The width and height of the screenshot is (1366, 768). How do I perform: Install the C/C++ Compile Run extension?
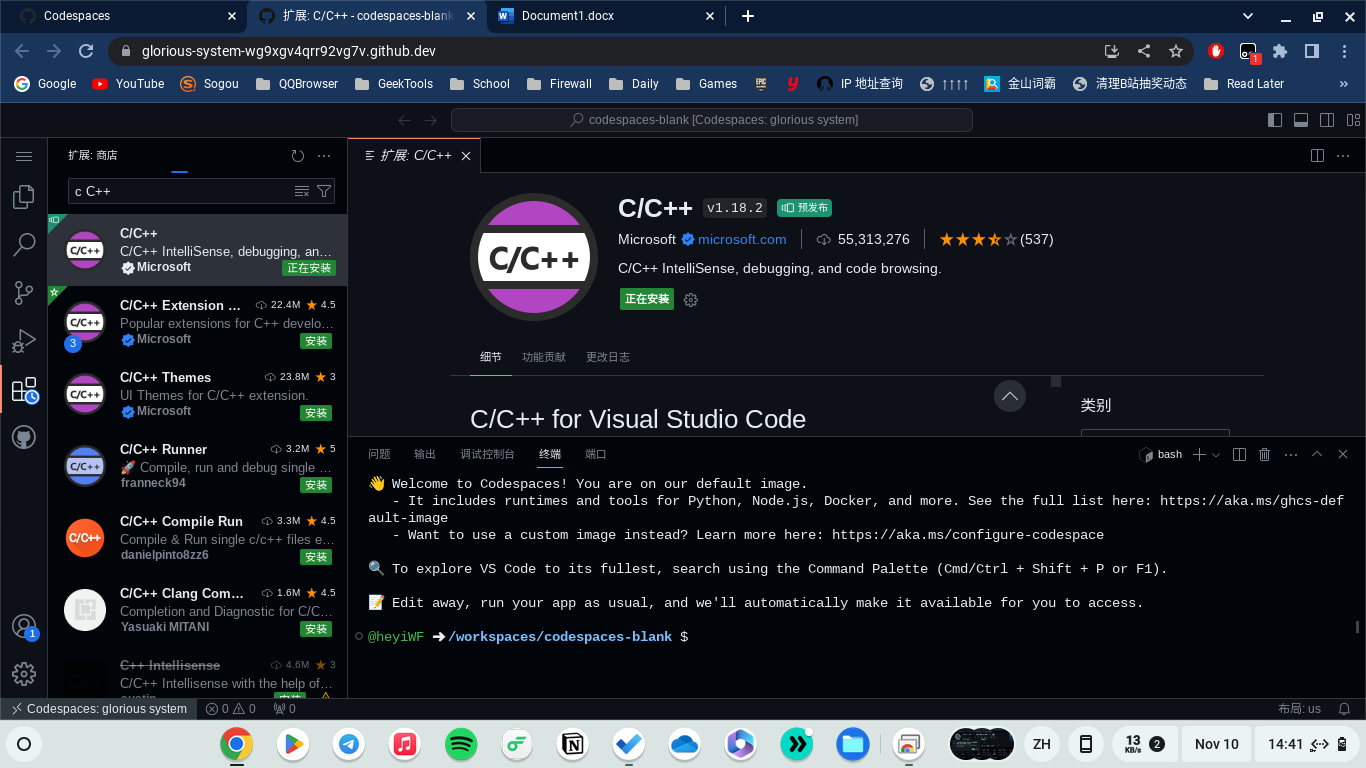pyautogui.click(x=316, y=557)
